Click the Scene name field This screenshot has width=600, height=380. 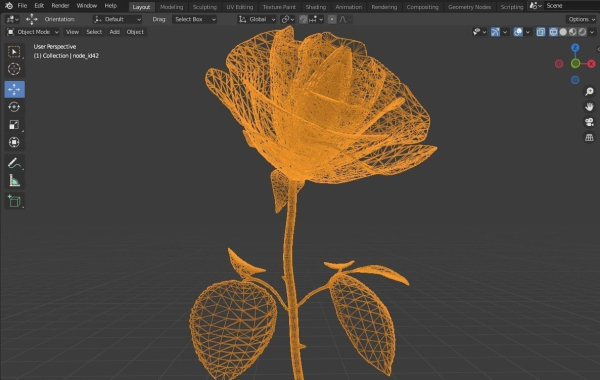(572, 6)
